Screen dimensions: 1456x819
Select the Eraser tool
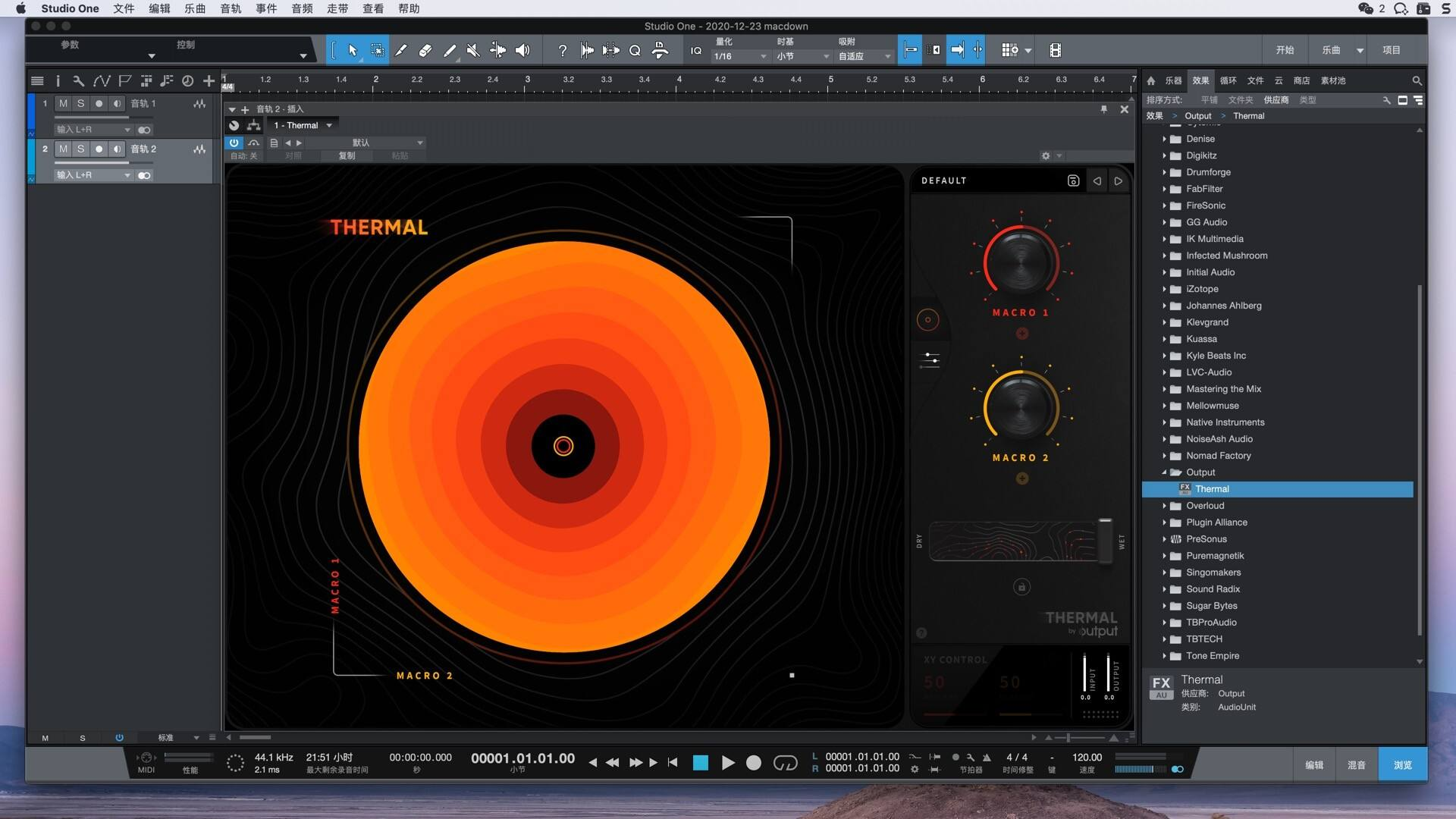[425, 50]
